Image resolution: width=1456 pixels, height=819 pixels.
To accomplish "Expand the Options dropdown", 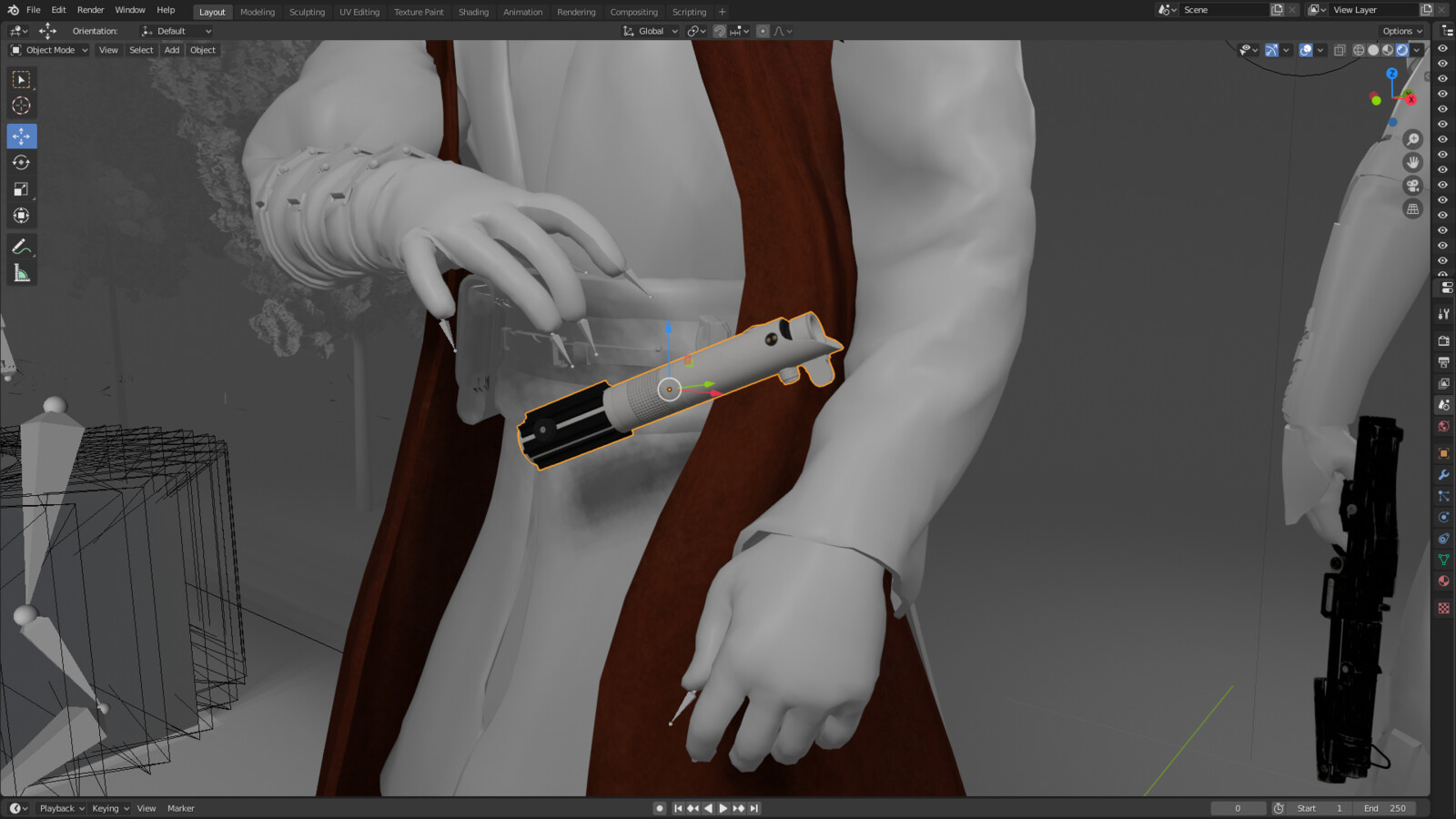I will tap(1402, 31).
